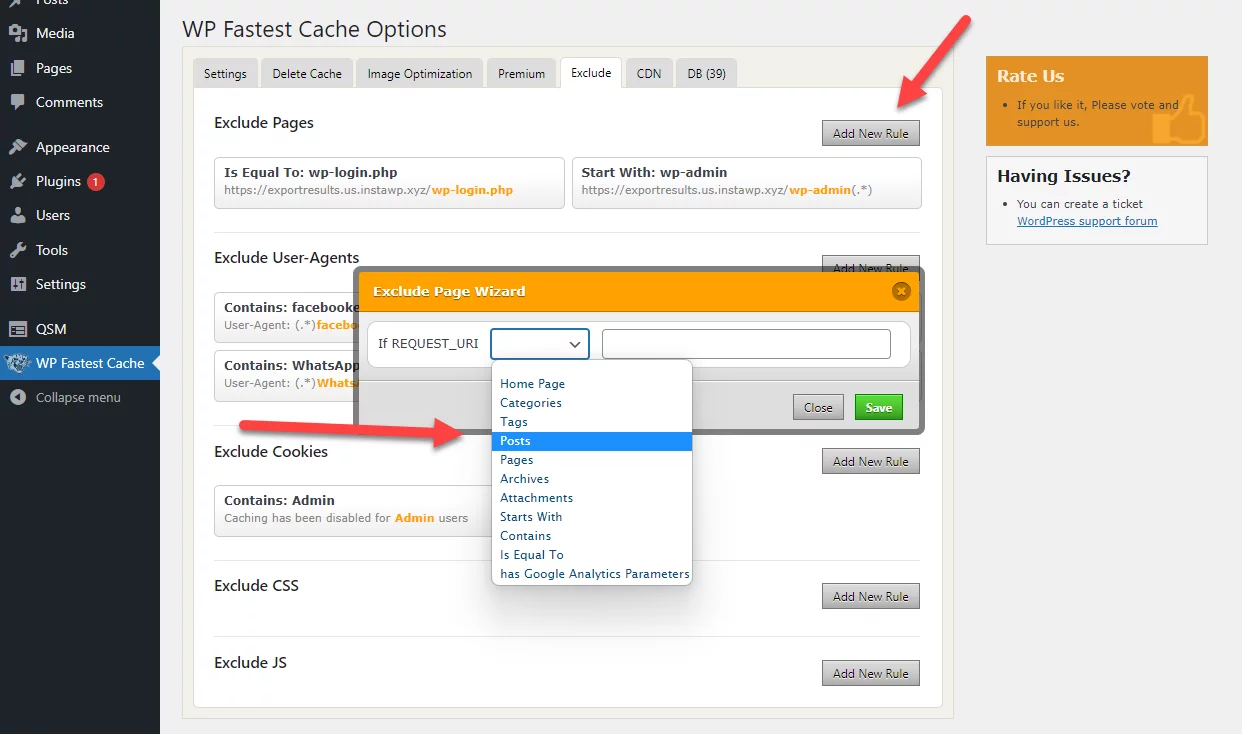
Task: Click the WP Fastest Cache Options title
Action: tap(314, 30)
